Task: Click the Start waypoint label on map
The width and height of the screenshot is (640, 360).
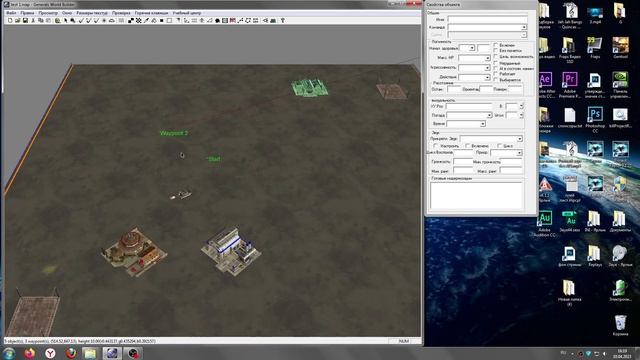Action: [214, 159]
